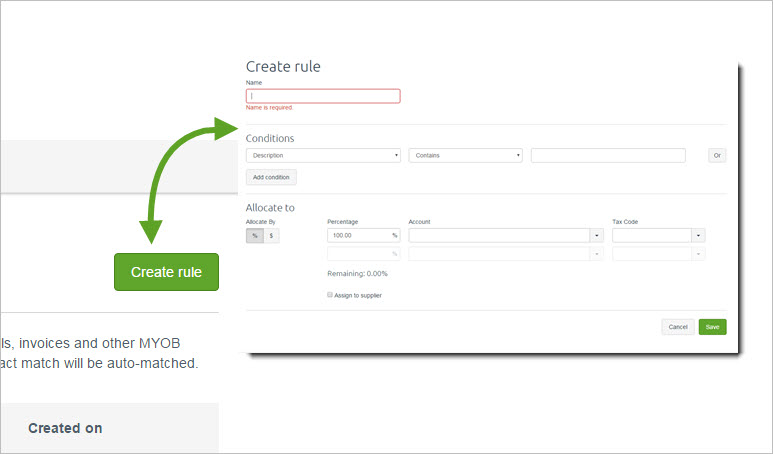Select allocate by percent toggle
This screenshot has width=773, height=454.
[x=254, y=236]
